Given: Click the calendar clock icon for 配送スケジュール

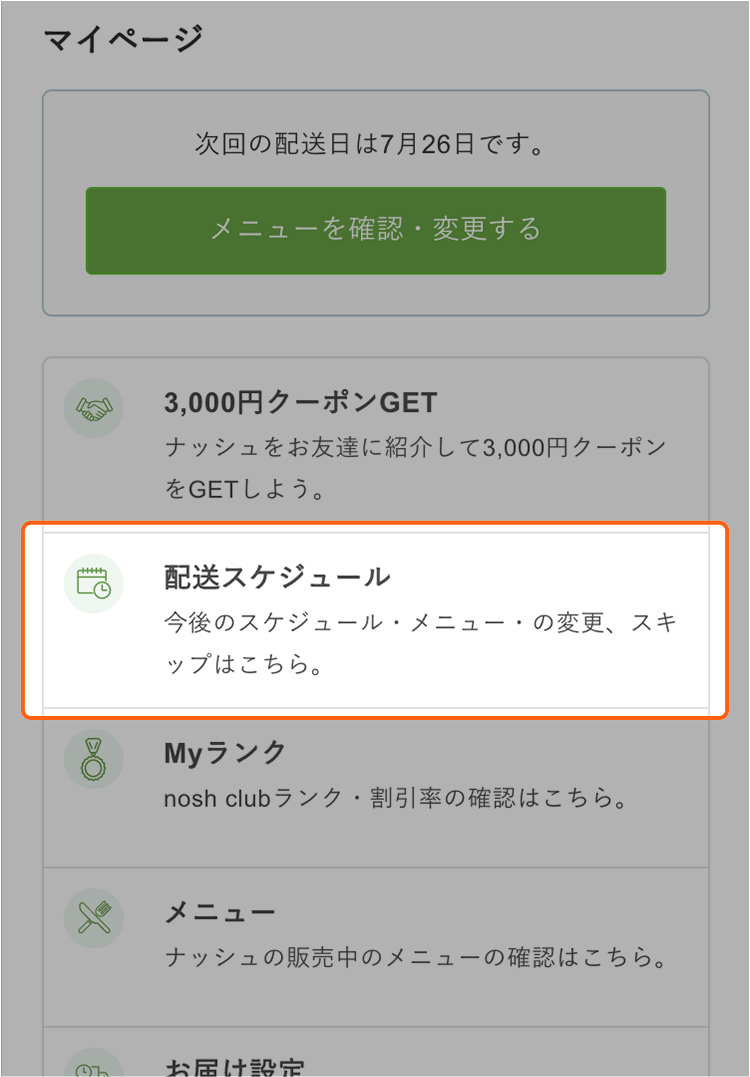Looking at the screenshot, I should [93, 583].
